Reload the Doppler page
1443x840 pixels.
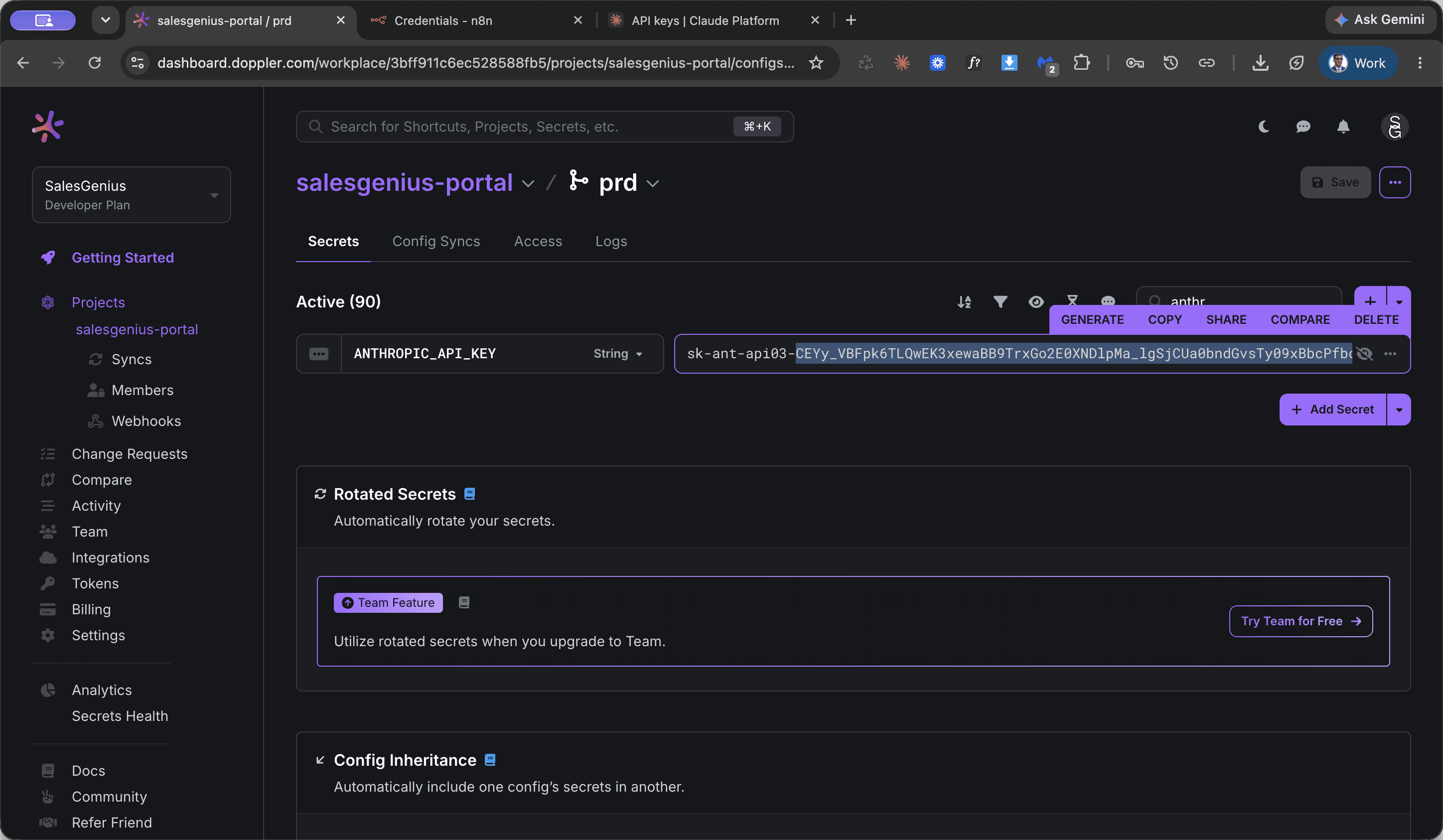click(95, 63)
